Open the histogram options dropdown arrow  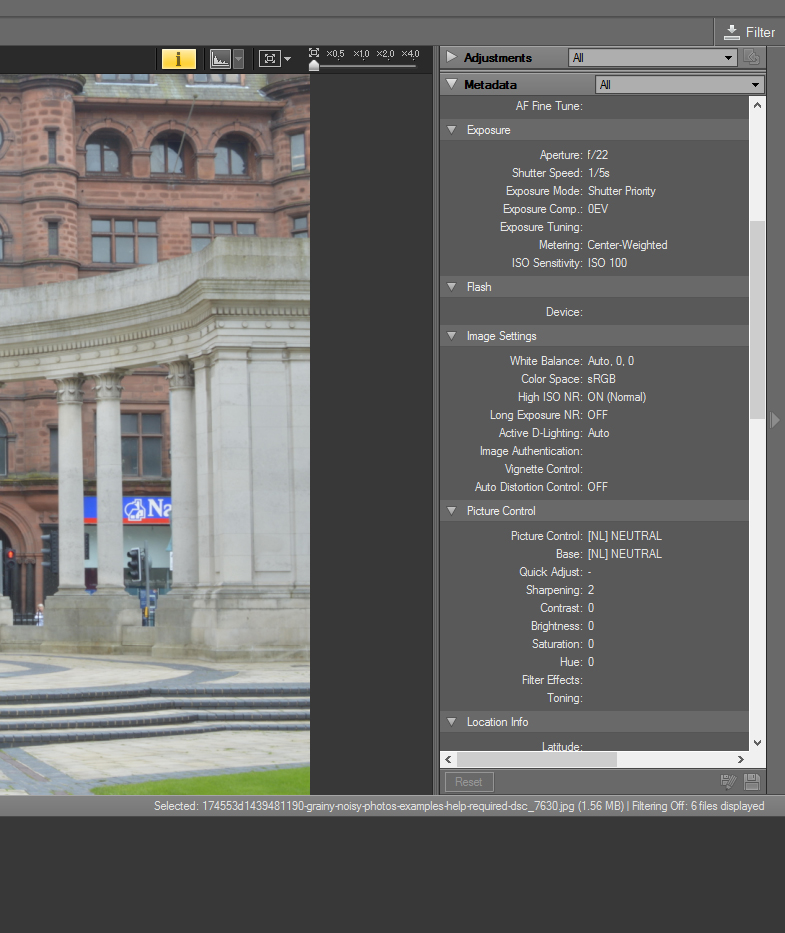coord(238,59)
